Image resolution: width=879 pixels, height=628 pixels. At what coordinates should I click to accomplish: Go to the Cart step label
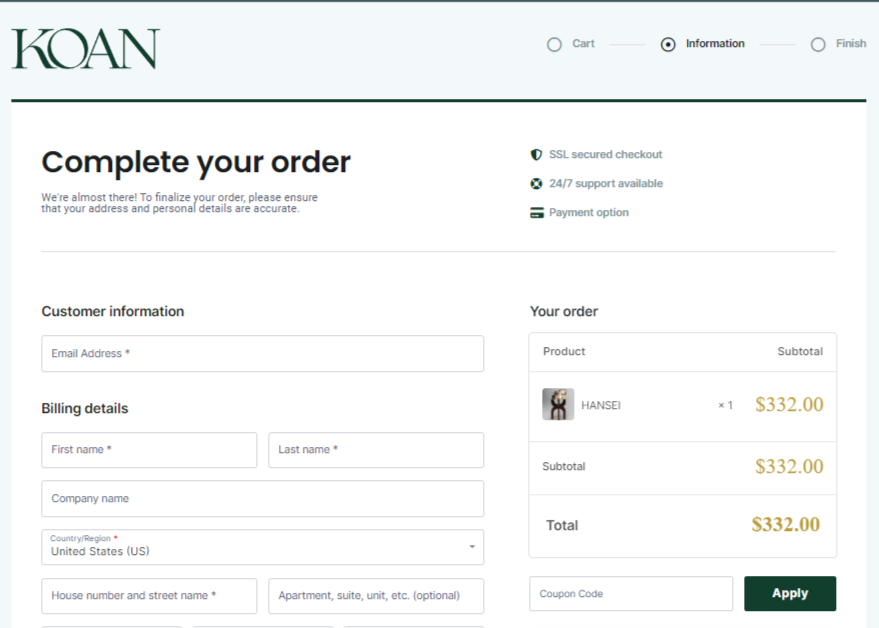pyautogui.click(x=583, y=44)
